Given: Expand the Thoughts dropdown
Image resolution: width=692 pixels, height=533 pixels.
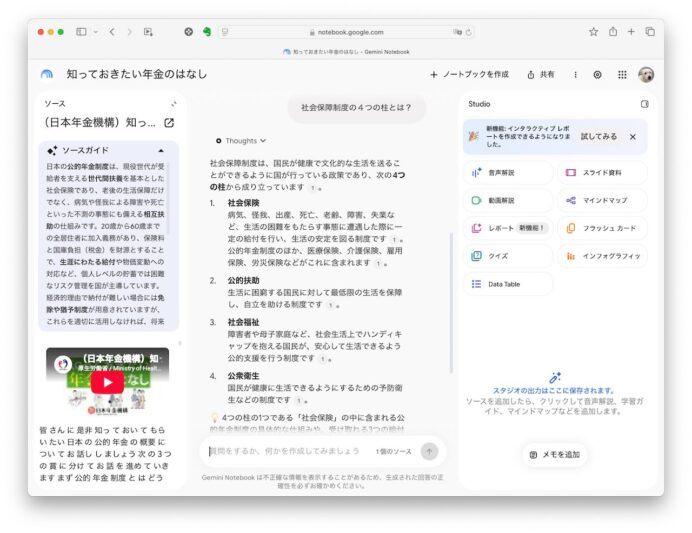Looking at the screenshot, I should [241, 141].
